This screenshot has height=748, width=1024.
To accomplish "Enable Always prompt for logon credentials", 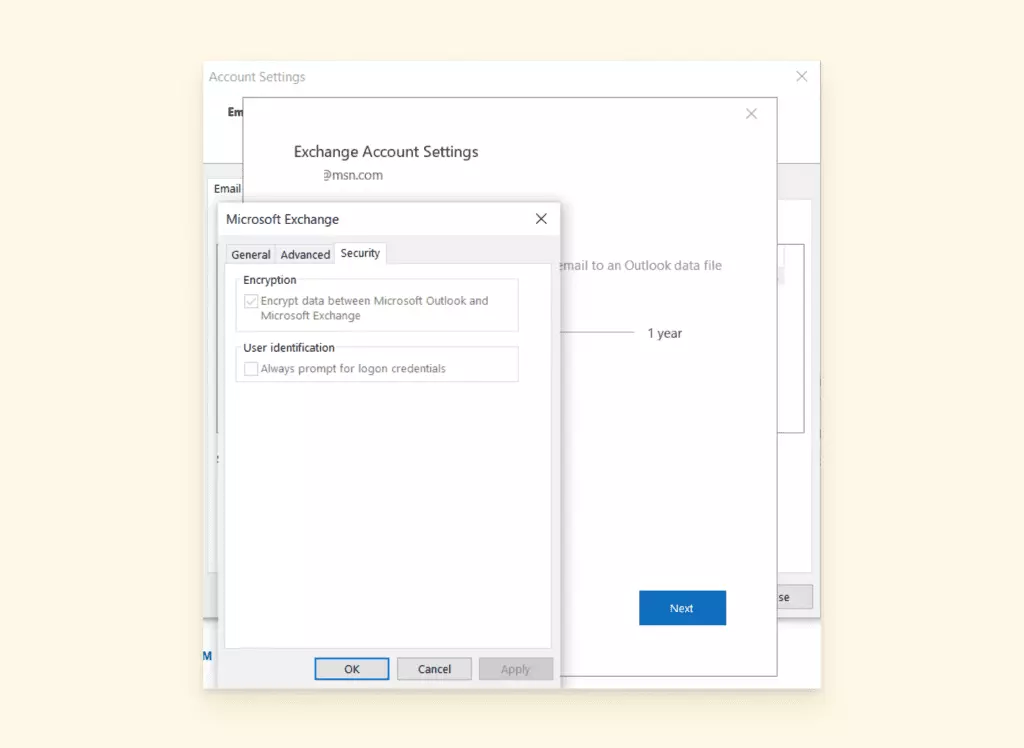I will click(251, 368).
